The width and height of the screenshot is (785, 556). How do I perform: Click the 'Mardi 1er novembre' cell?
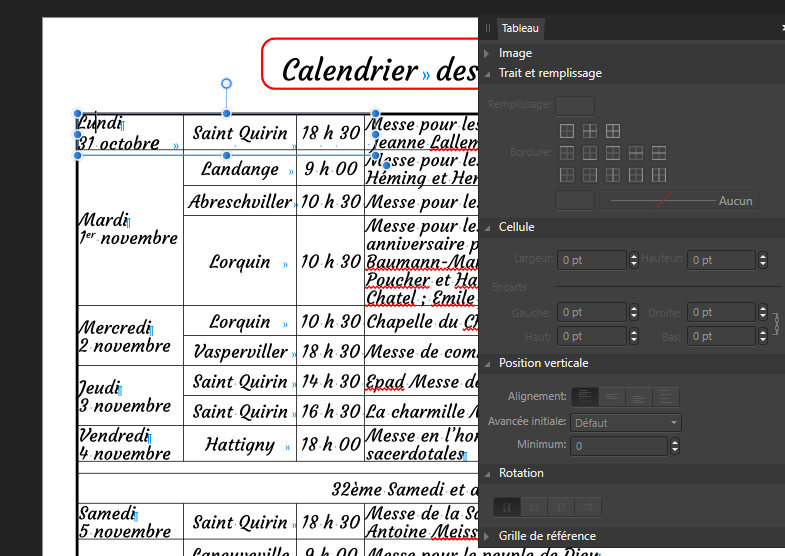[131, 228]
